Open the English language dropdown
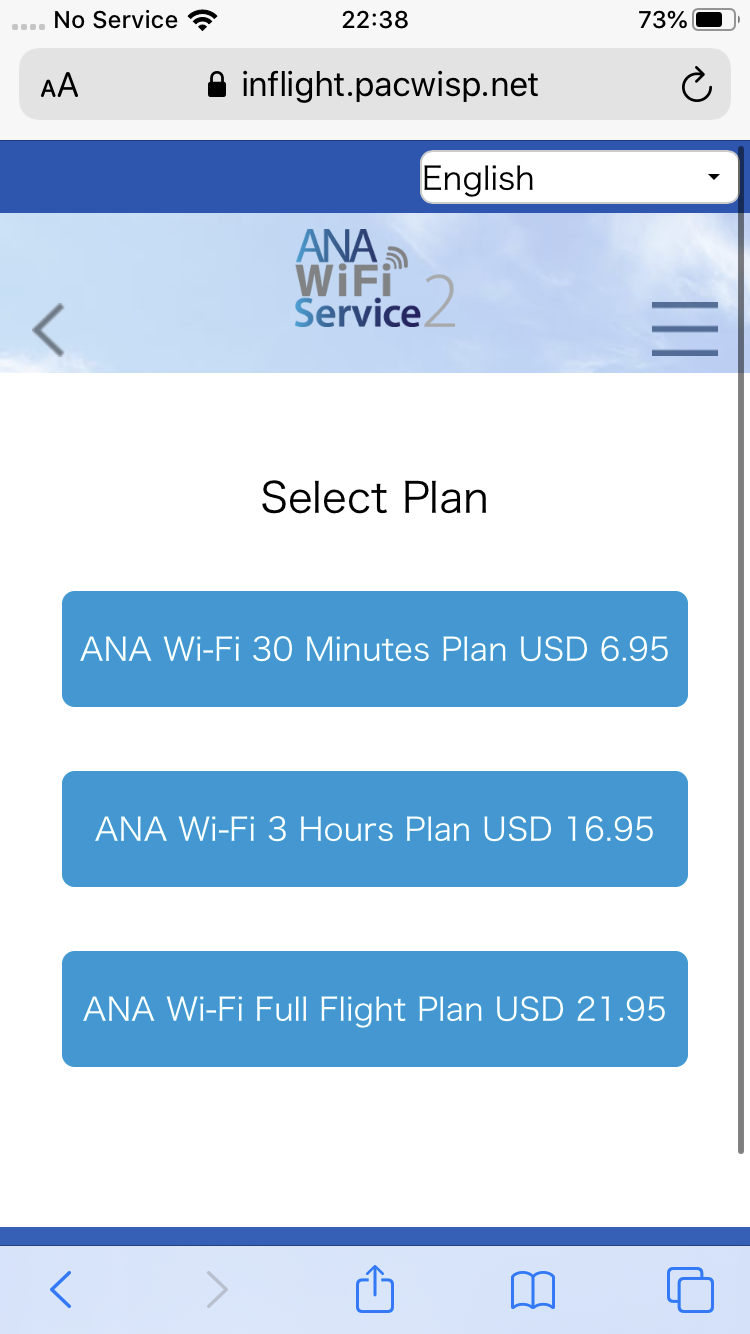Viewport: 750px width, 1334px height. point(579,178)
